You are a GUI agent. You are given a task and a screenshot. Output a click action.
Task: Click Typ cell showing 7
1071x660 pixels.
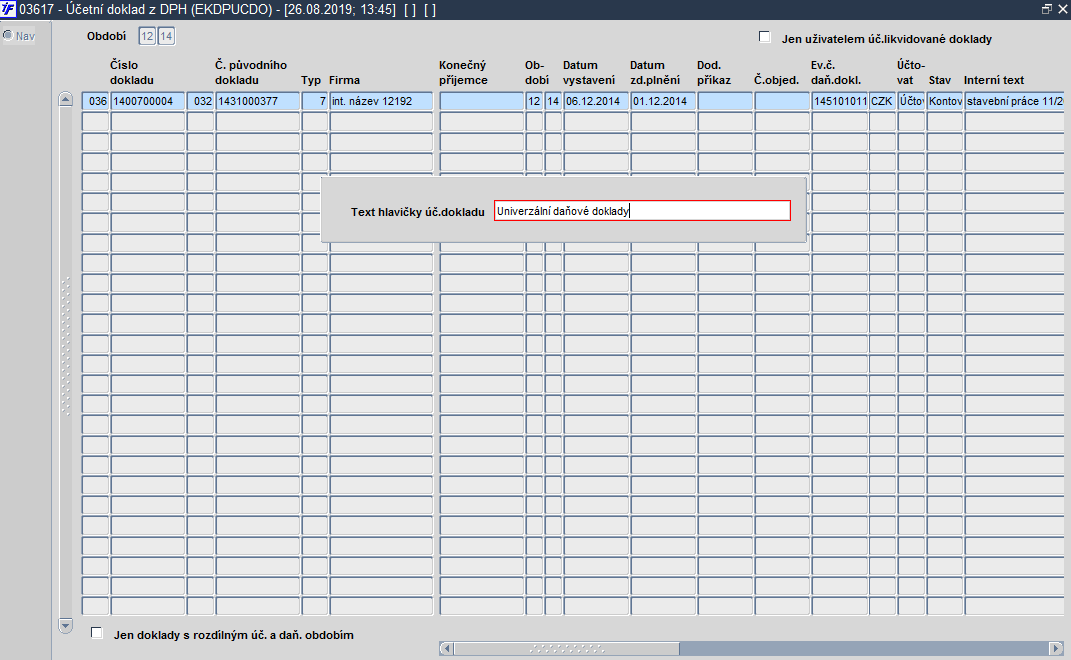(315, 101)
